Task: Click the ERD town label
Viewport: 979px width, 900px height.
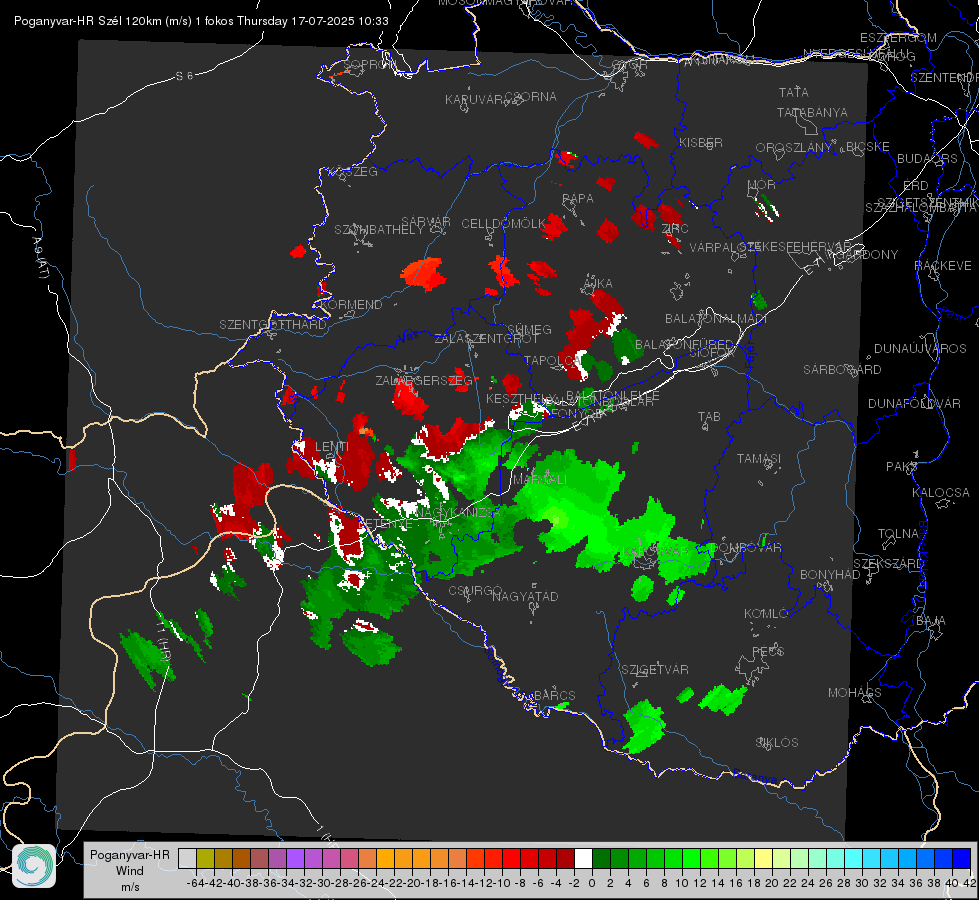Action: point(916,185)
